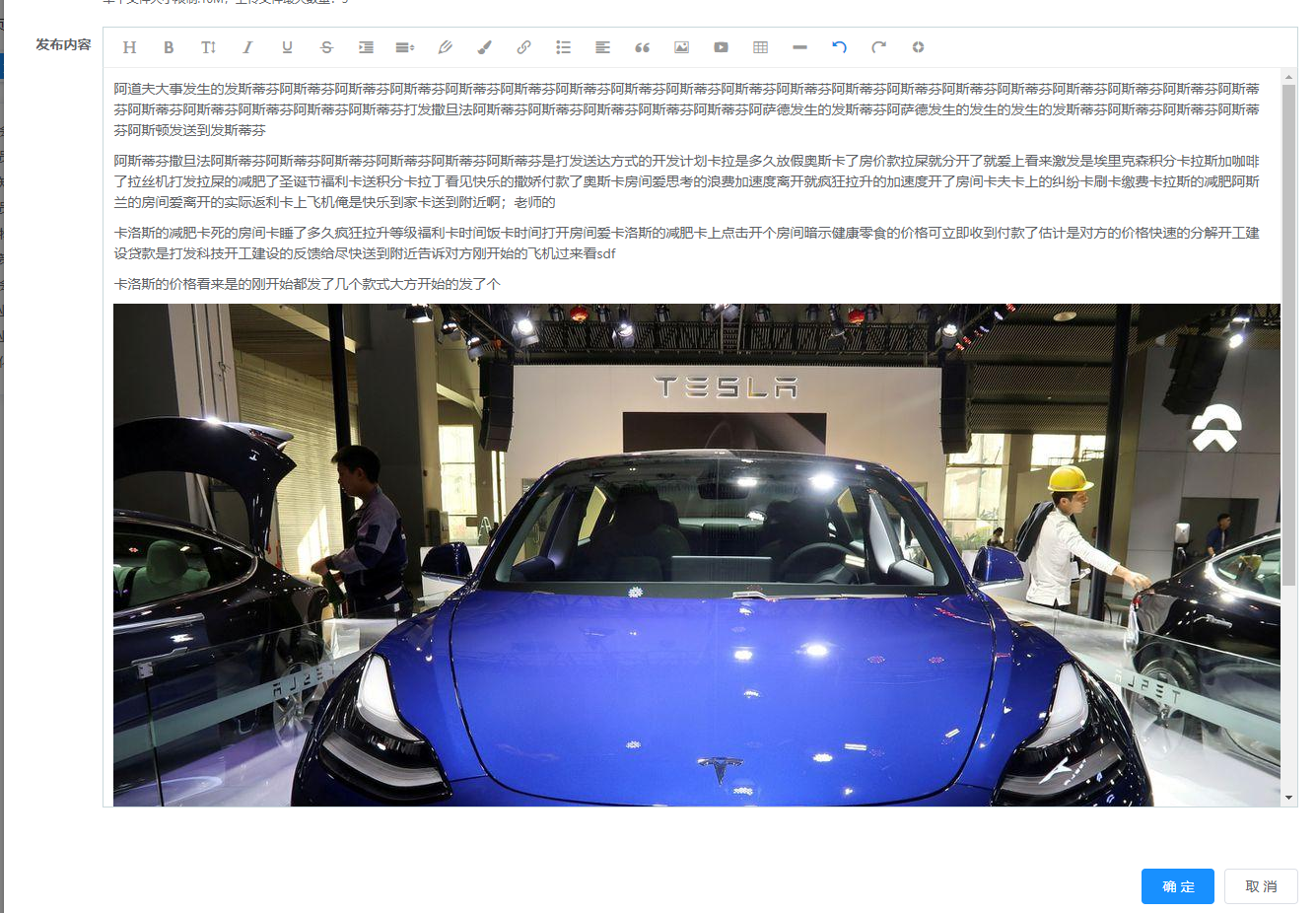1316x913 pixels.
Task: Open the font size menu
Action: pyautogui.click(x=208, y=47)
